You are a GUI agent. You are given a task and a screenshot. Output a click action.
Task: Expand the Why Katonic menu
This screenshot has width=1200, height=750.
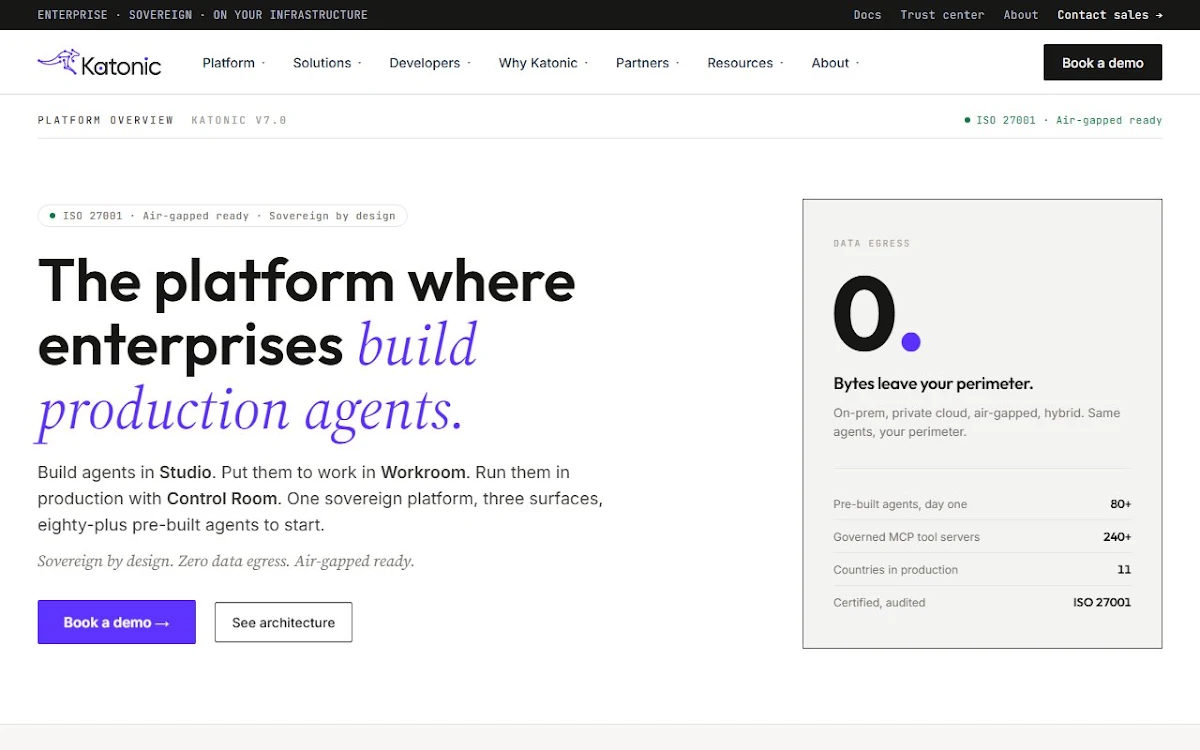(x=543, y=63)
